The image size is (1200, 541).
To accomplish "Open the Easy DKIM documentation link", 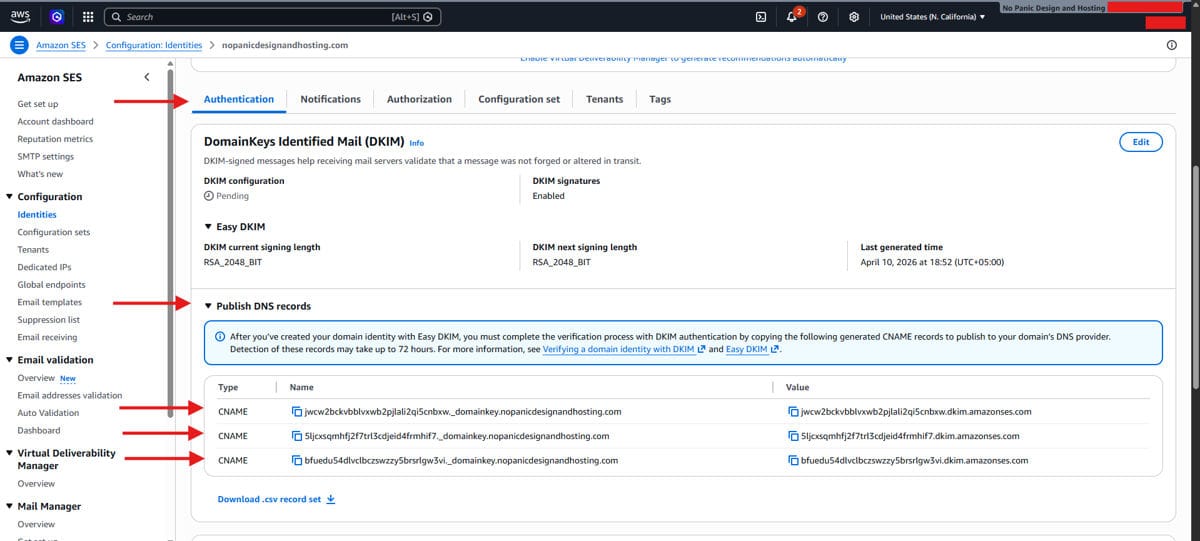I will 752,350.
